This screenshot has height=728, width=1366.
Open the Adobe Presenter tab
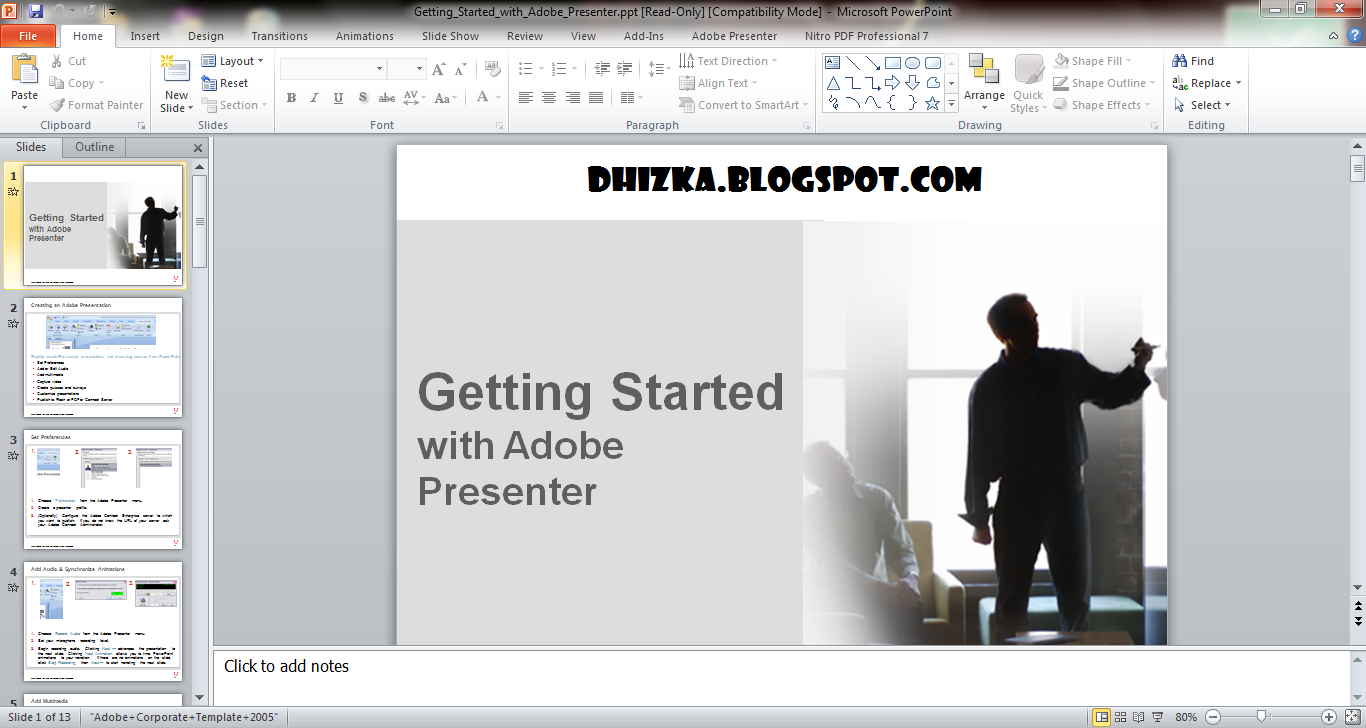(735, 36)
